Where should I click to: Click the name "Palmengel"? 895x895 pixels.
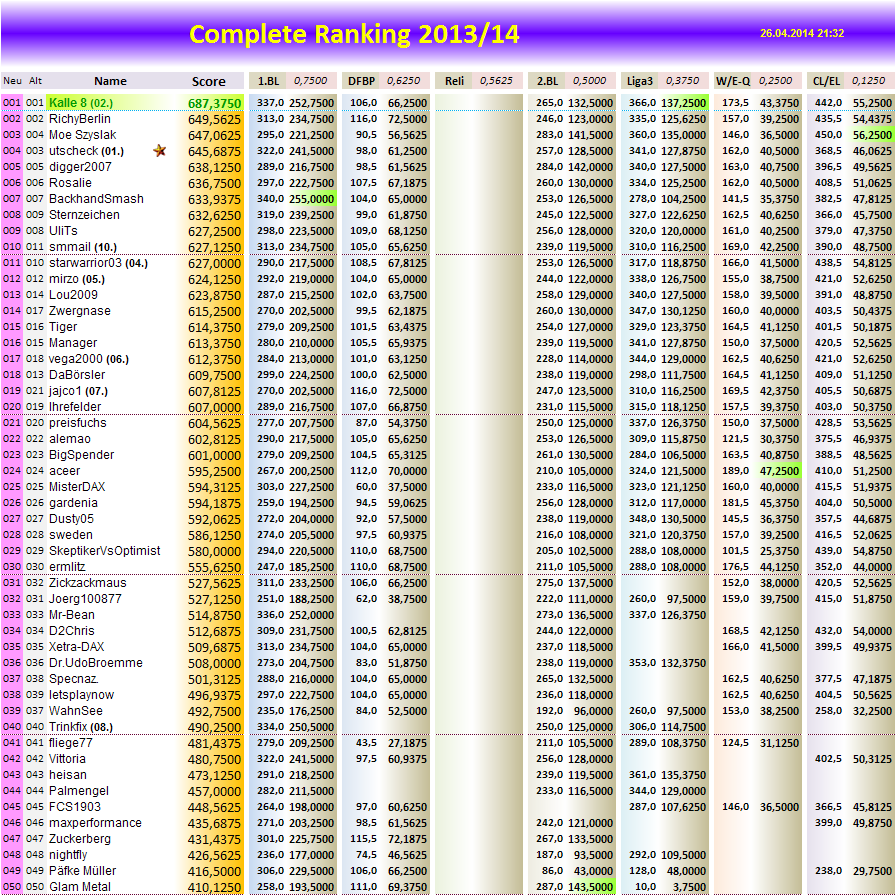tap(79, 791)
